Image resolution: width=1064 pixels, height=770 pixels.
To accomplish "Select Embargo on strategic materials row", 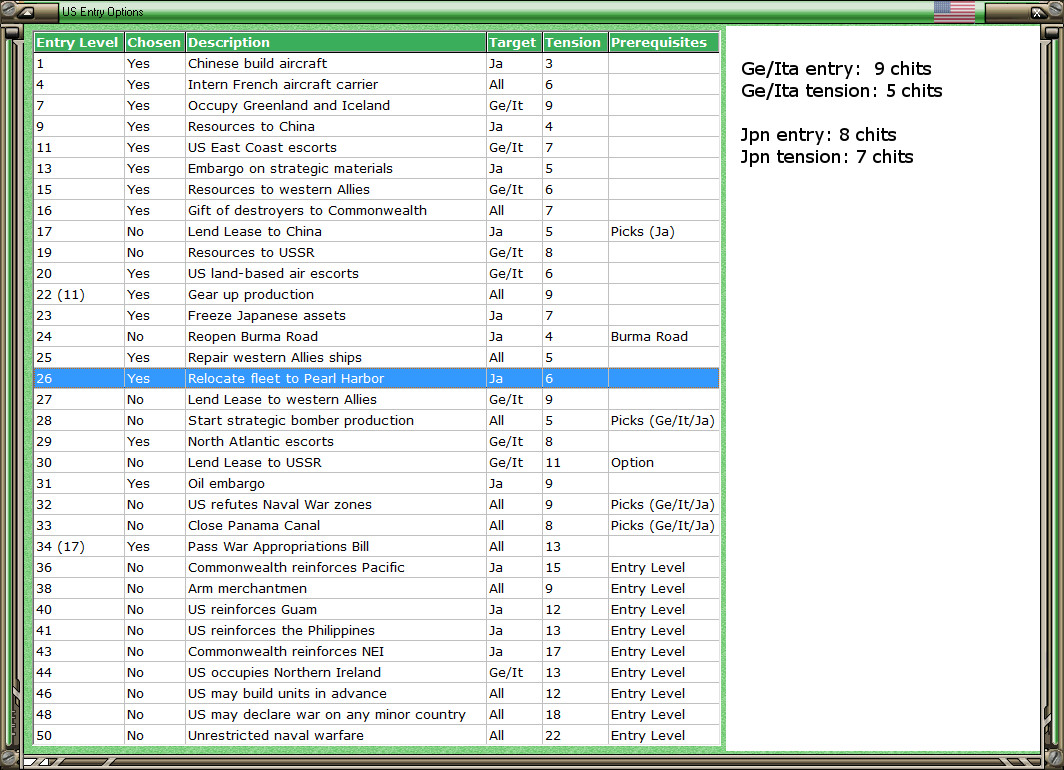I will (x=377, y=169).
